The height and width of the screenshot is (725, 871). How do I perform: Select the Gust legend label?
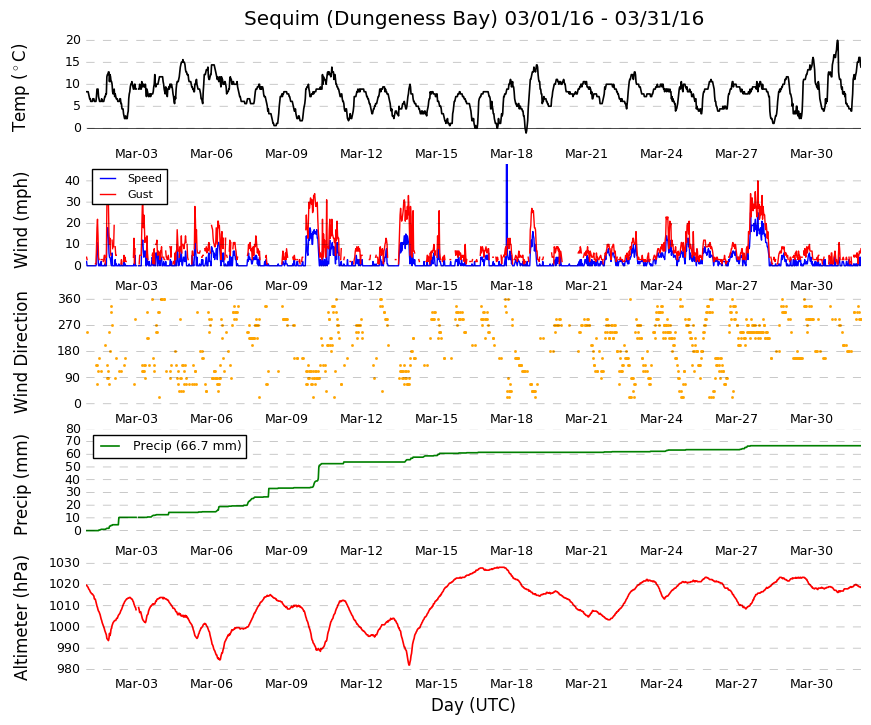click(x=140, y=194)
